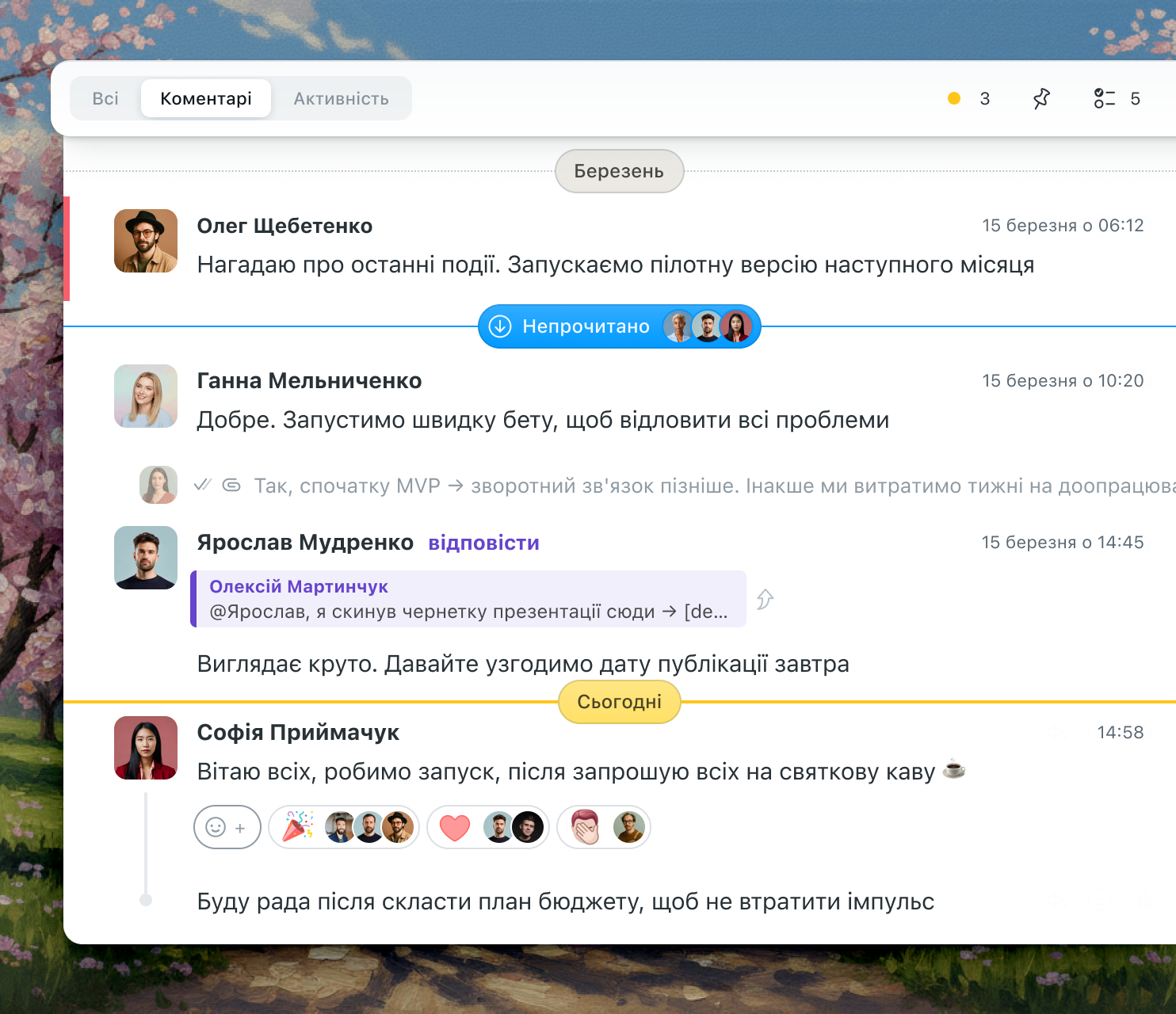Select the Коментарі tab
This screenshot has width=1176, height=1014.
tap(206, 99)
